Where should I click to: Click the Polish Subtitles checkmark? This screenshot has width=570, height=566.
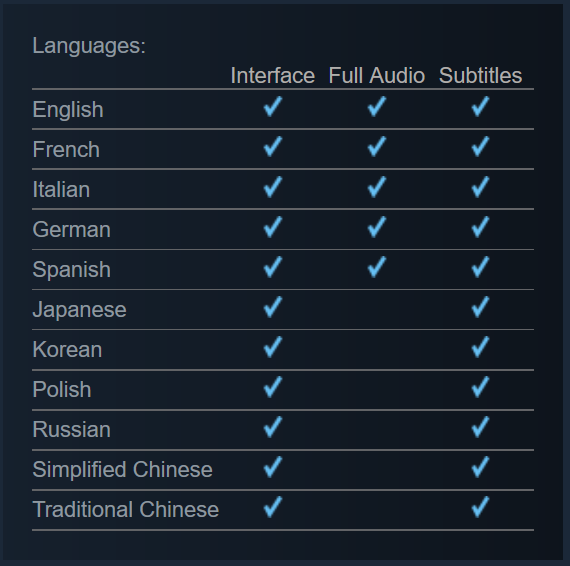pyautogui.click(x=480, y=387)
